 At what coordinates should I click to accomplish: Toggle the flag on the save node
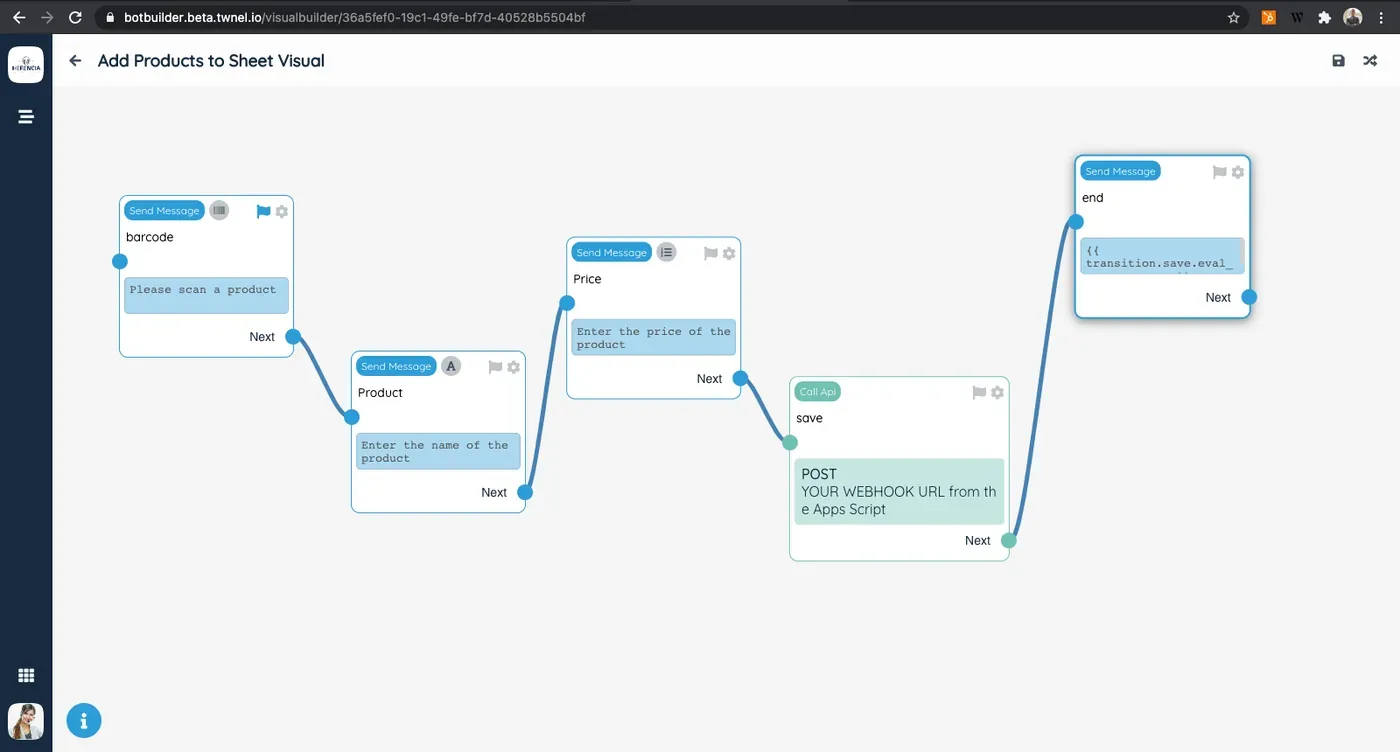[979, 393]
